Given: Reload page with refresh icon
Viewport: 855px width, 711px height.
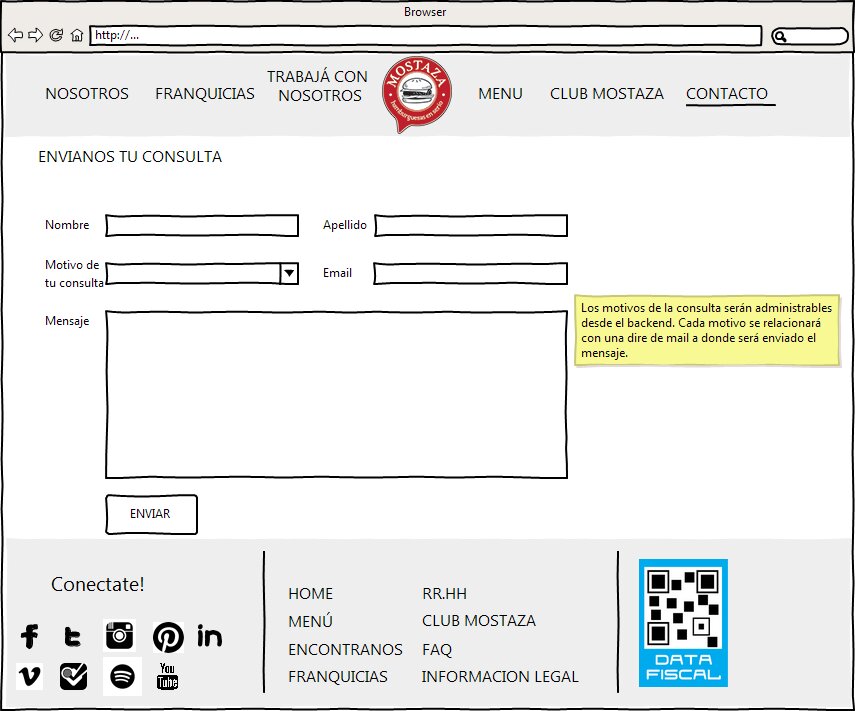Looking at the screenshot, I should [56, 35].
